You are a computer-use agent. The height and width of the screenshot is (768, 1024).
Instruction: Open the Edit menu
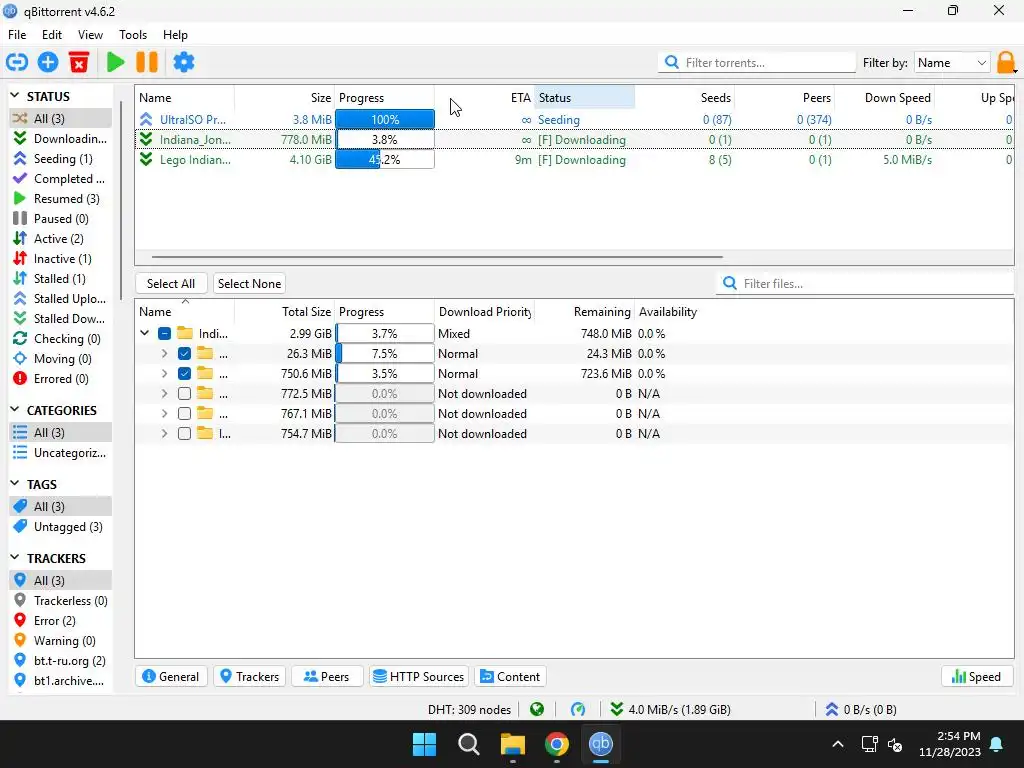point(52,35)
